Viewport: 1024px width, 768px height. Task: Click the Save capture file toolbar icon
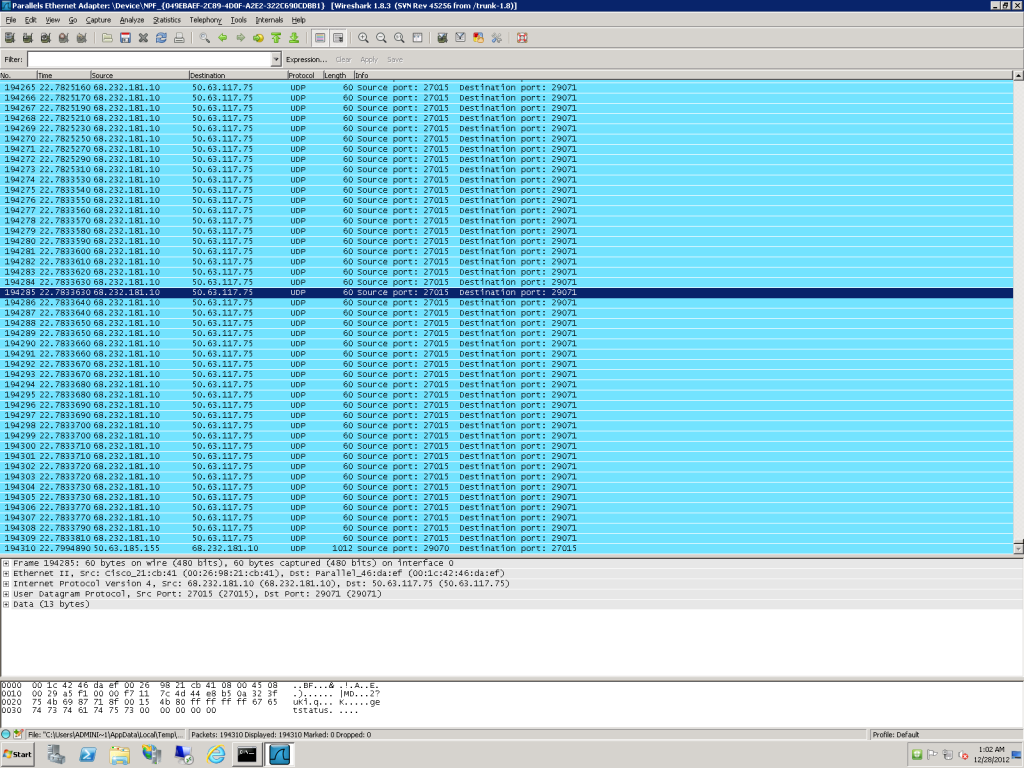click(x=125, y=38)
